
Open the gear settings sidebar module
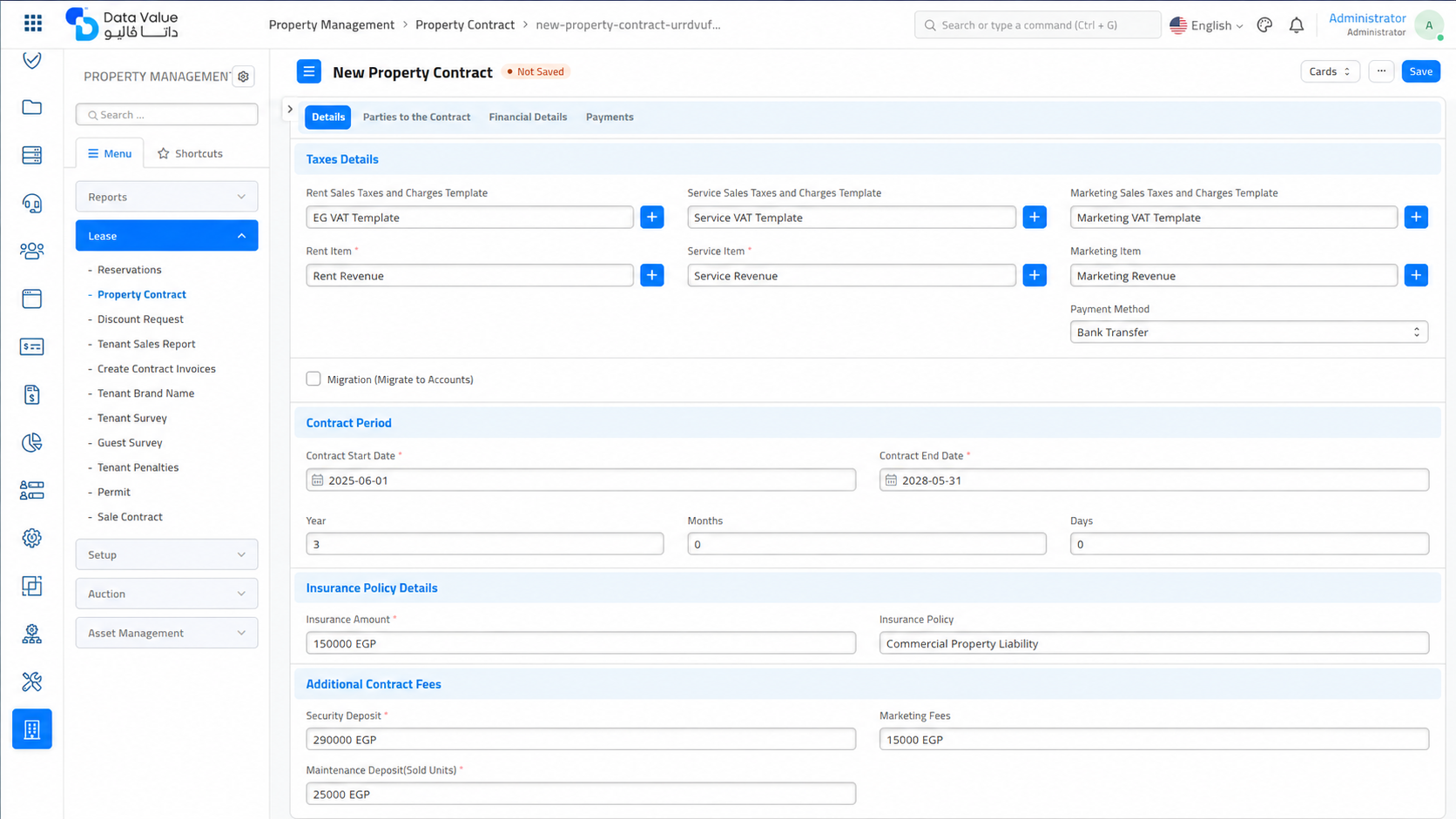click(32, 538)
